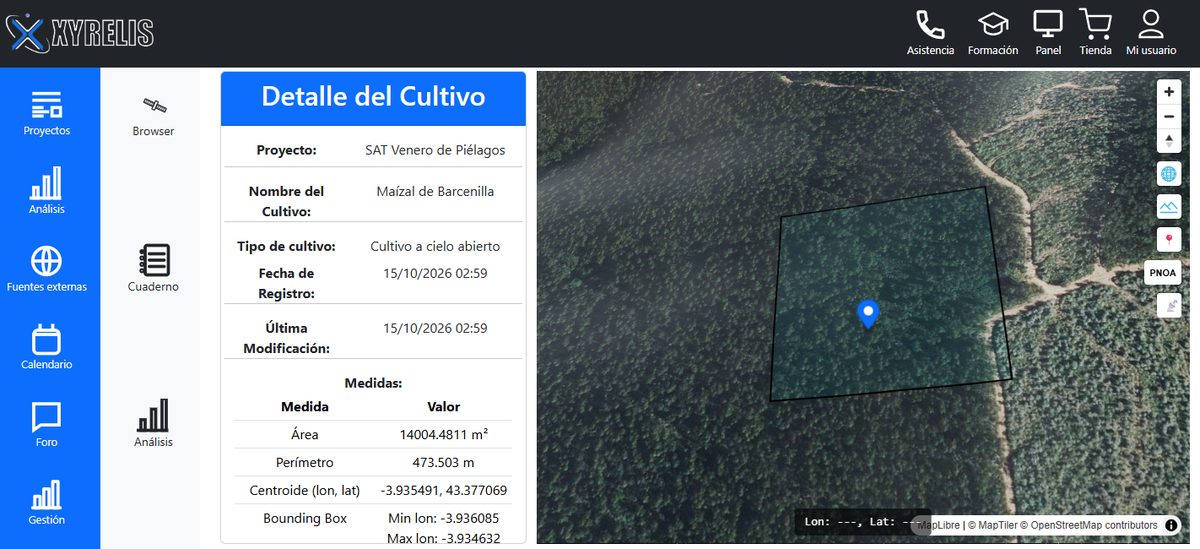The width and height of the screenshot is (1200, 549).
Task: Open the Tienda shopping cart
Action: coord(1096,33)
